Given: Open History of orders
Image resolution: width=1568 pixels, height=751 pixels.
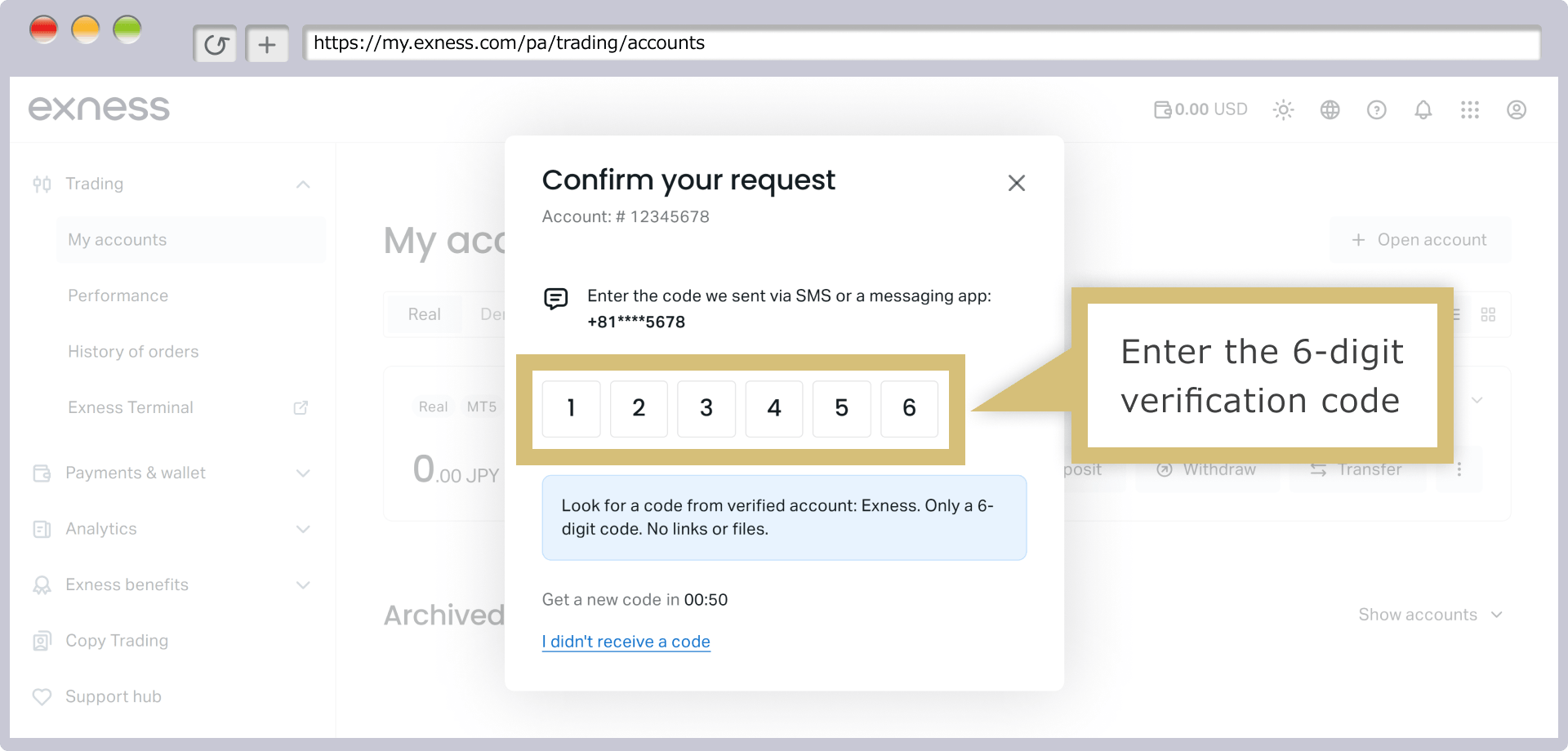Looking at the screenshot, I should click(x=133, y=352).
